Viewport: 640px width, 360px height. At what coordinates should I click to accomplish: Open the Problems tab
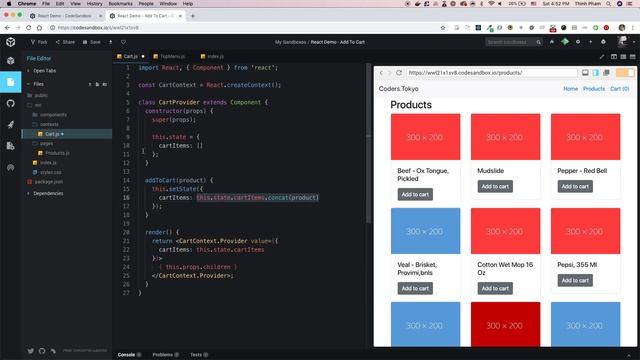point(165,355)
